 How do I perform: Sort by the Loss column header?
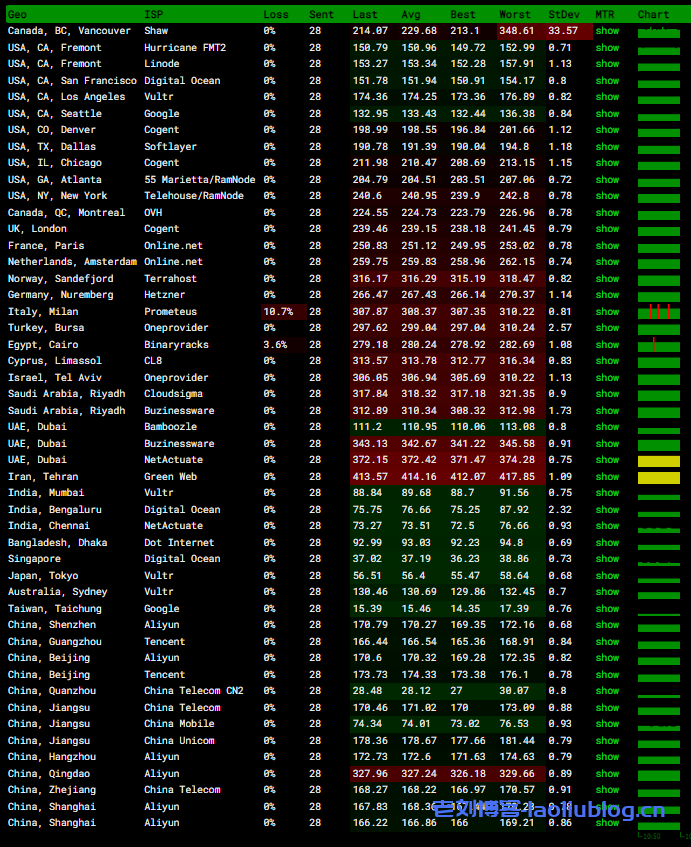[x=275, y=14]
